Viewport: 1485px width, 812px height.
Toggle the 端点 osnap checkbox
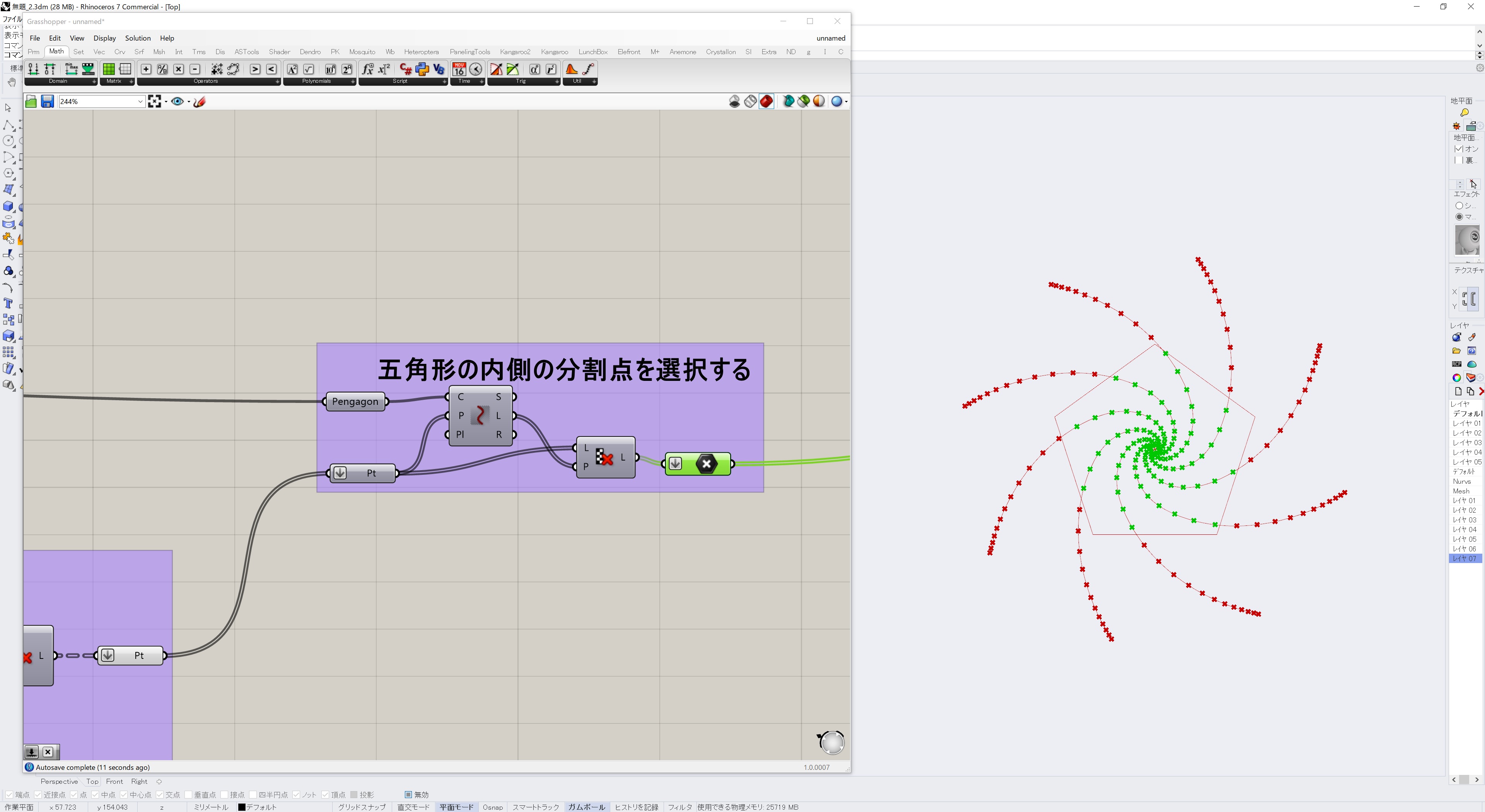[x=9, y=795]
